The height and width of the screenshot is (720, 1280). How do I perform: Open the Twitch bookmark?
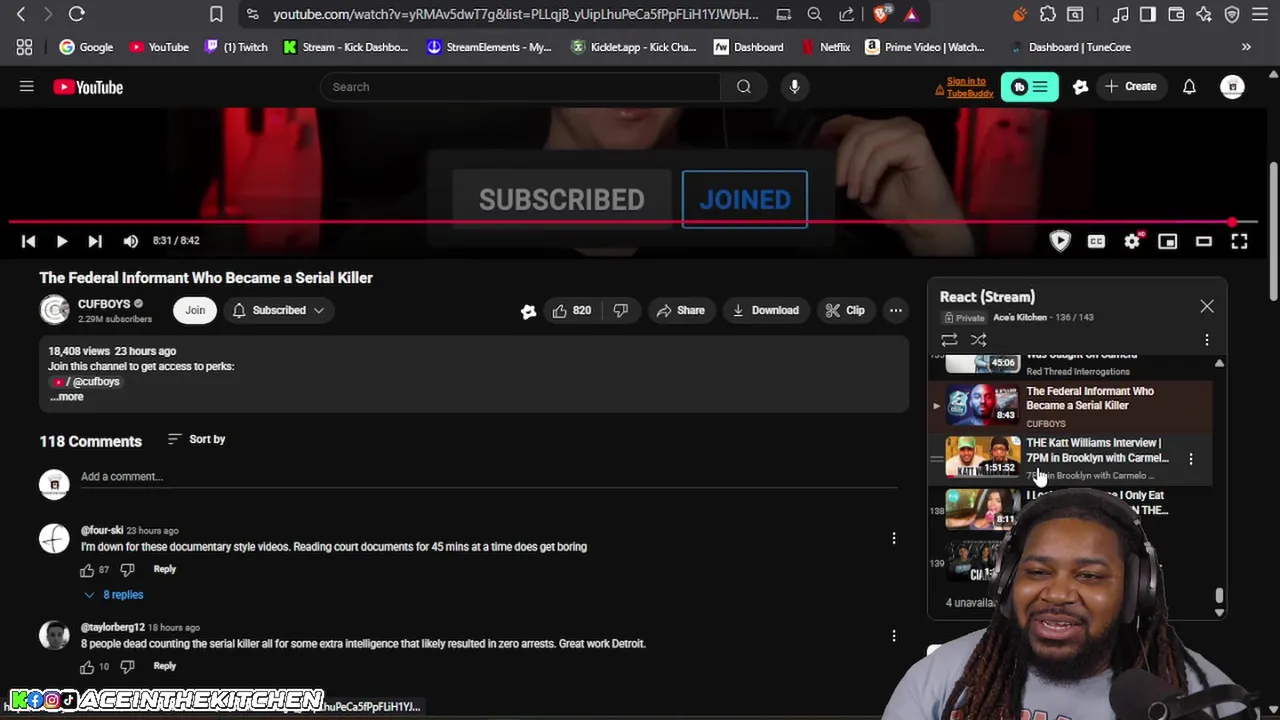click(x=236, y=47)
